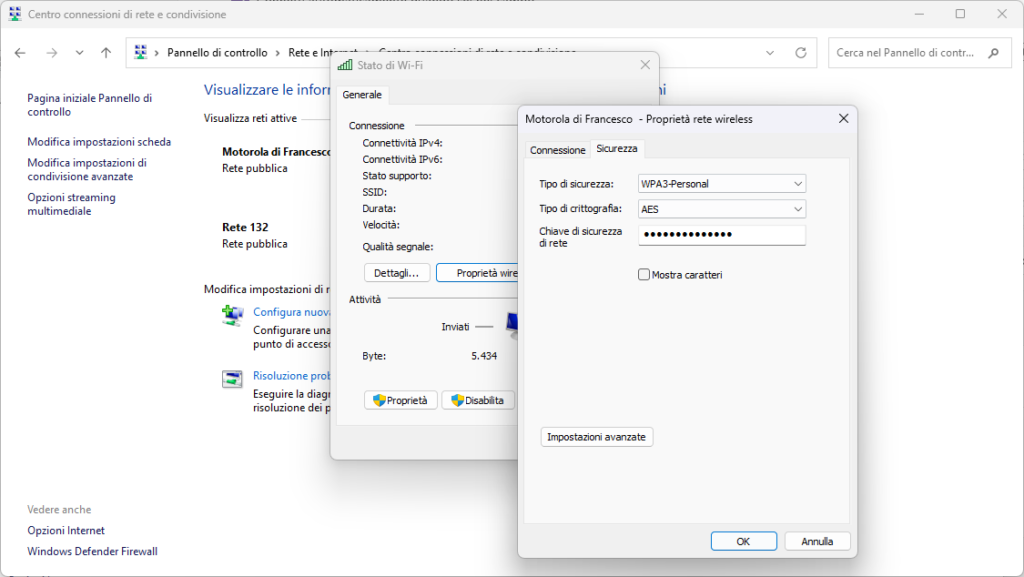Select the Sicurezza tab
1024x577 pixels.
tap(616, 149)
